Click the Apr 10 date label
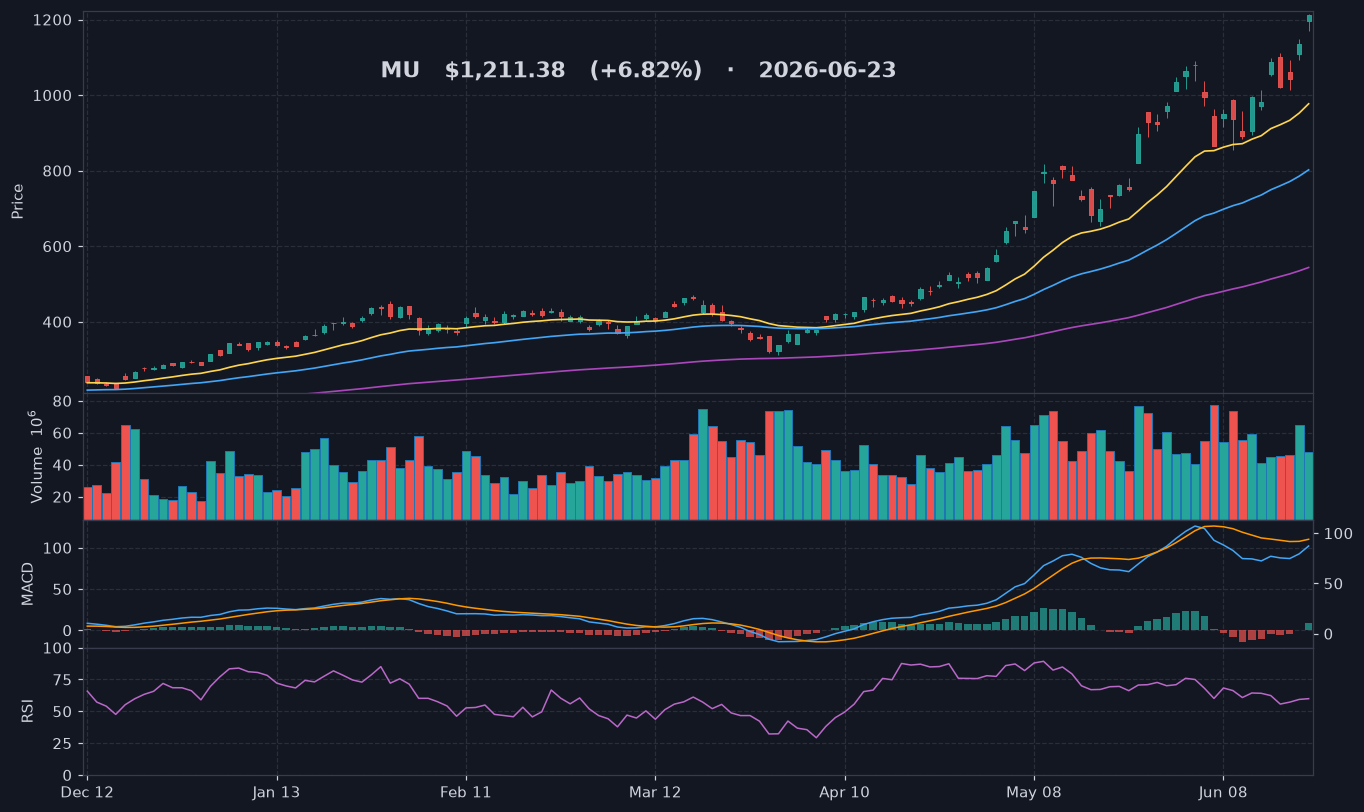 coord(845,793)
